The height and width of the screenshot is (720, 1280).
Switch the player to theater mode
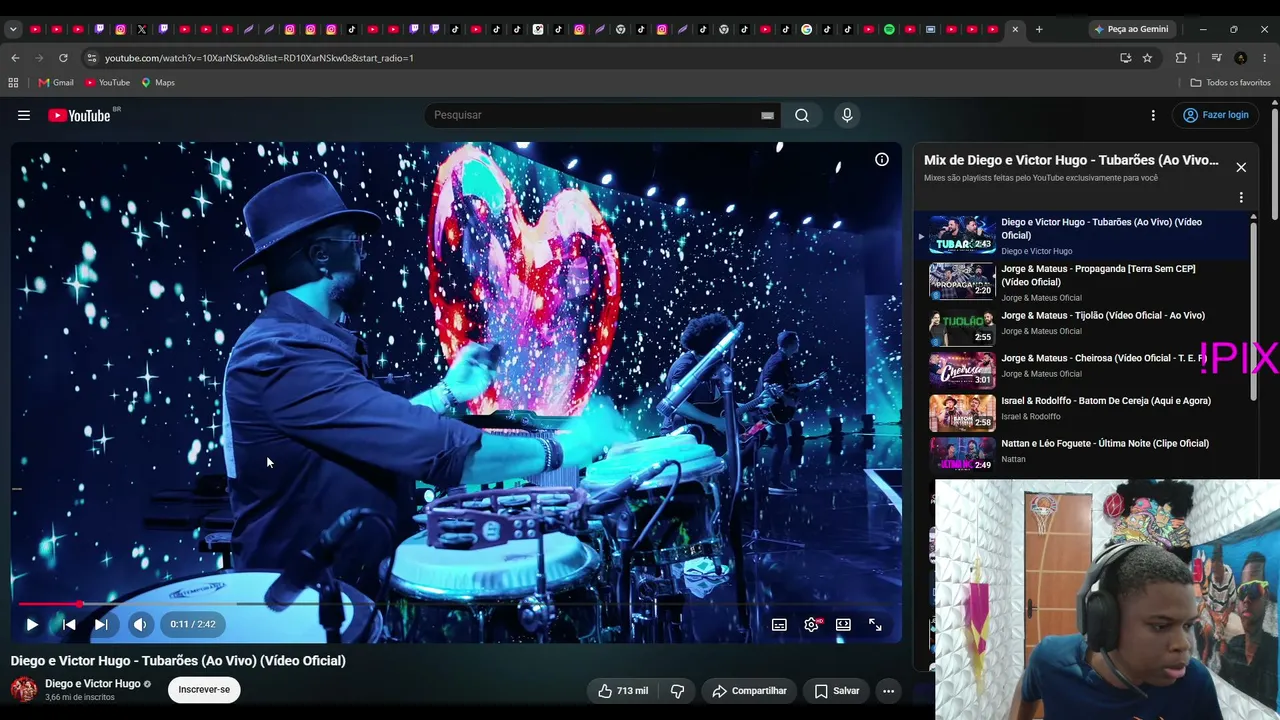coord(843,624)
